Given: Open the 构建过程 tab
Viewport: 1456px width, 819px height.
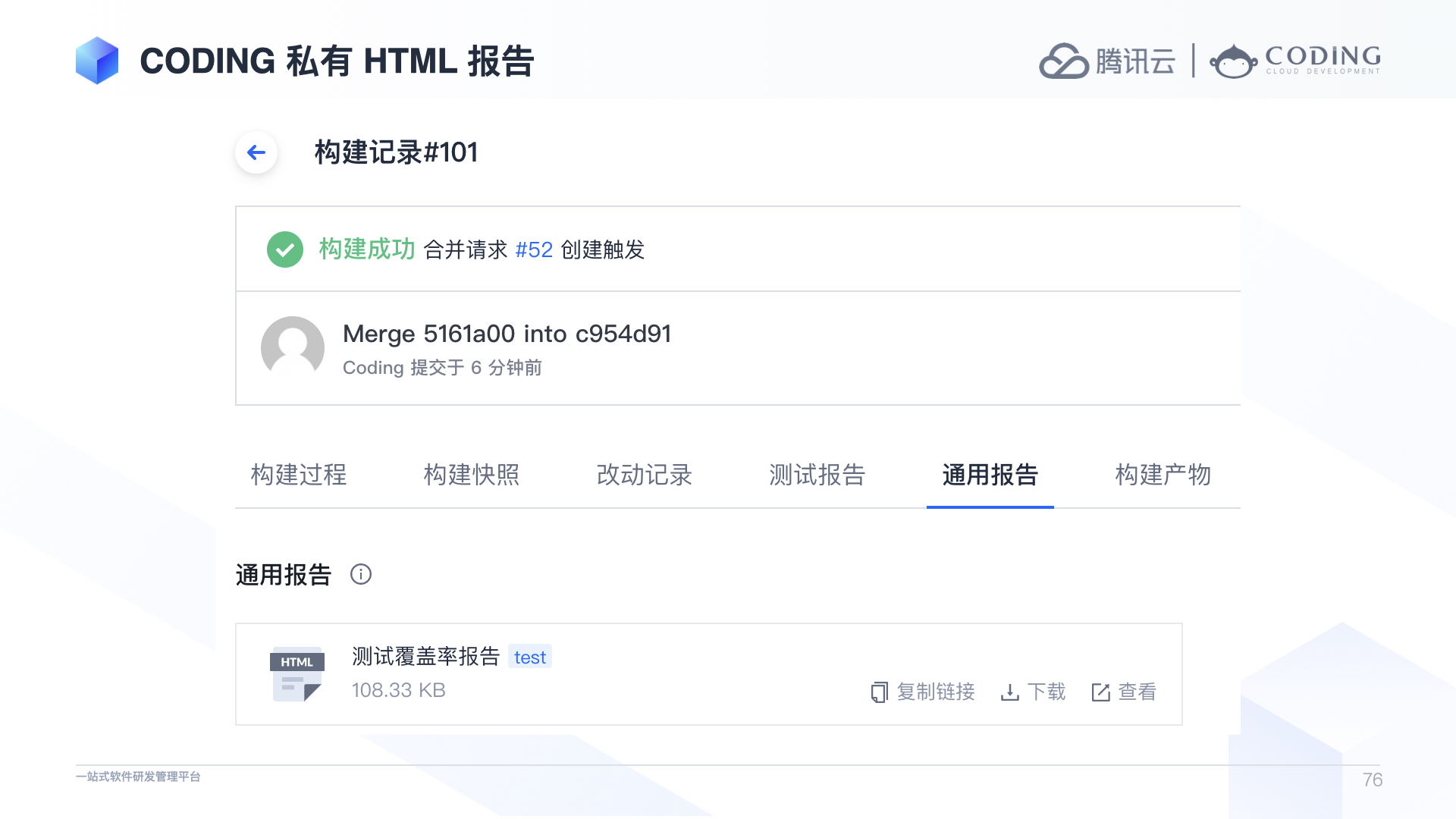Looking at the screenshot, I should click(299, 475).
